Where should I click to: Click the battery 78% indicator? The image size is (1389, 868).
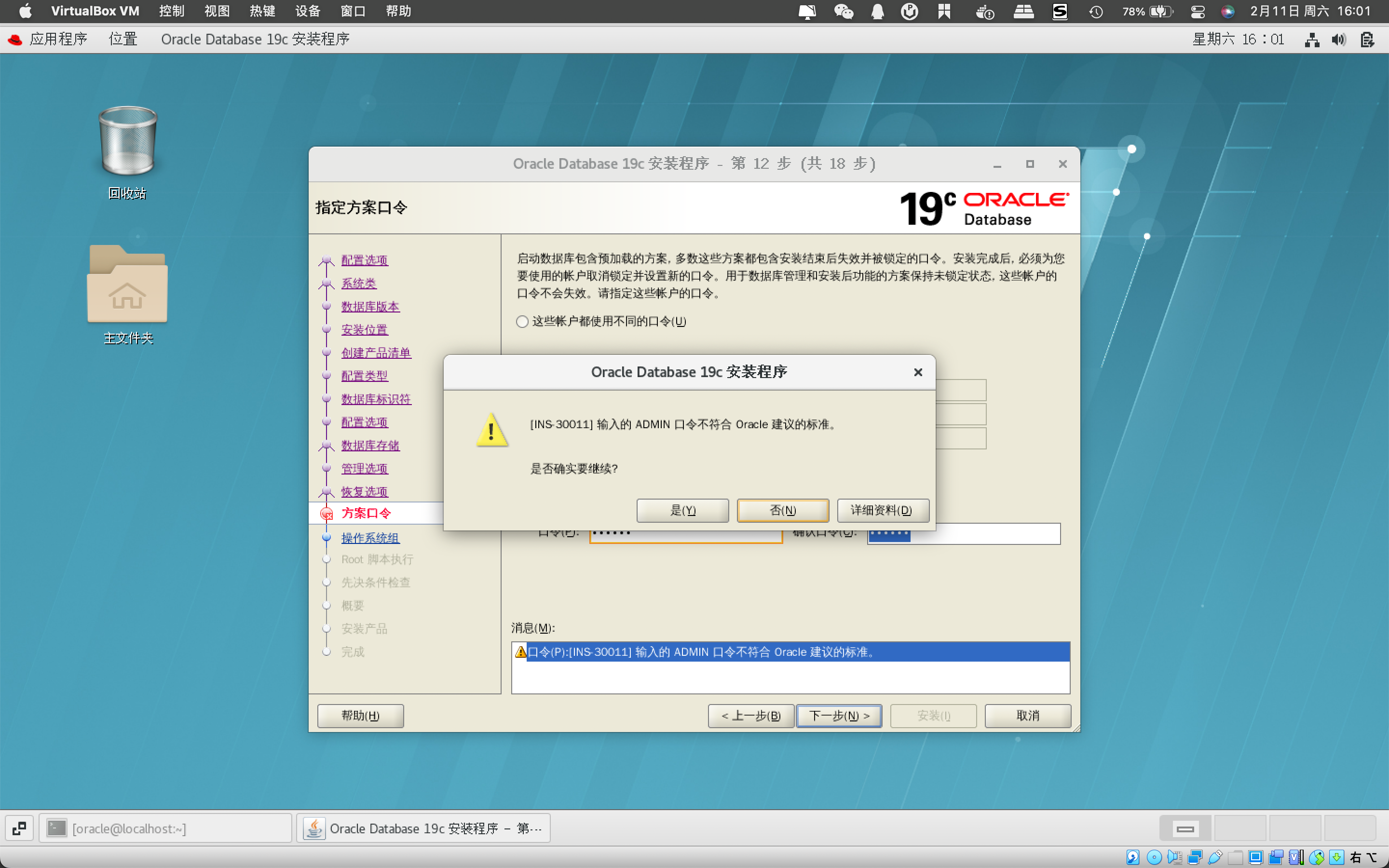point(1147,11)
